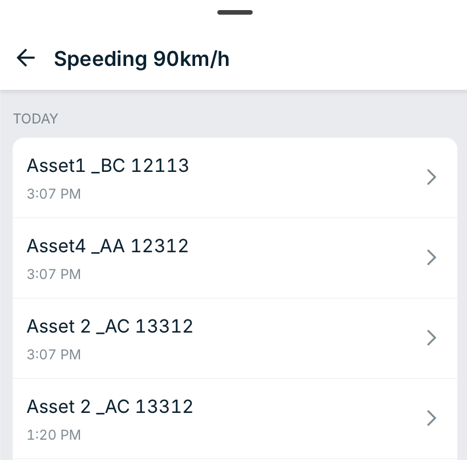Tap the 3:07 PM time below Asset 2
The width and height of the screenshot is (467, 460).
(x=54, y=355)
